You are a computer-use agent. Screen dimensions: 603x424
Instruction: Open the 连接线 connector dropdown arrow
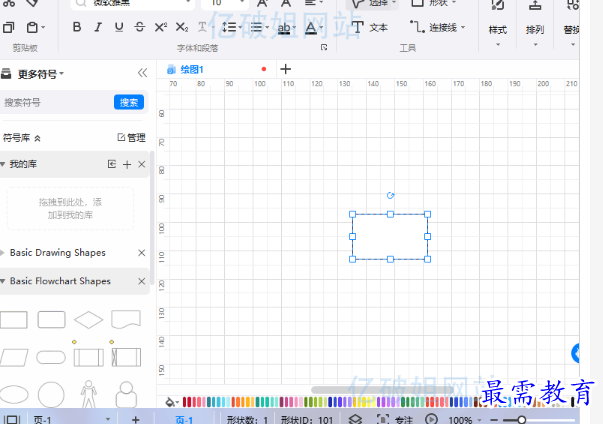[x=463, y=27]
